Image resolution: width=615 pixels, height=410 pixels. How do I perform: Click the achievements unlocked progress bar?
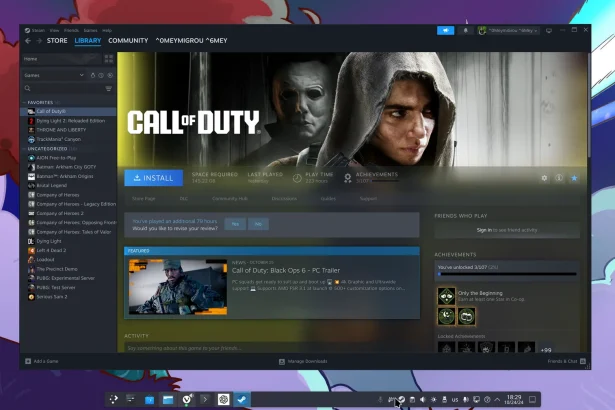click(x=507, y=274)
